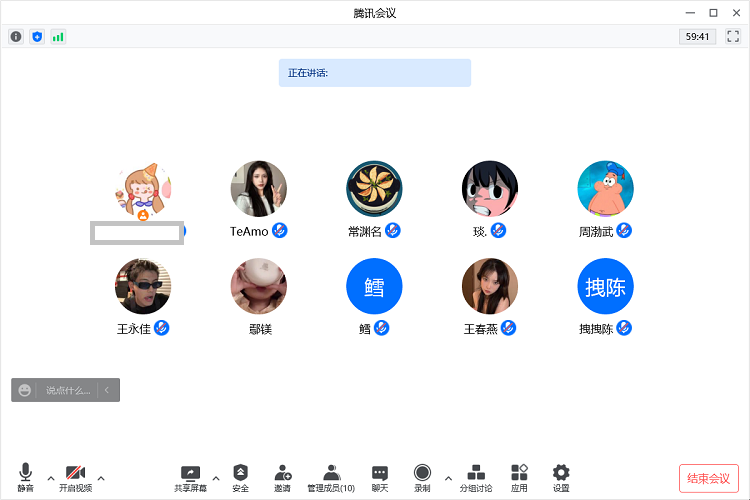Close the 腾讯会议 window

pos(737,13)
